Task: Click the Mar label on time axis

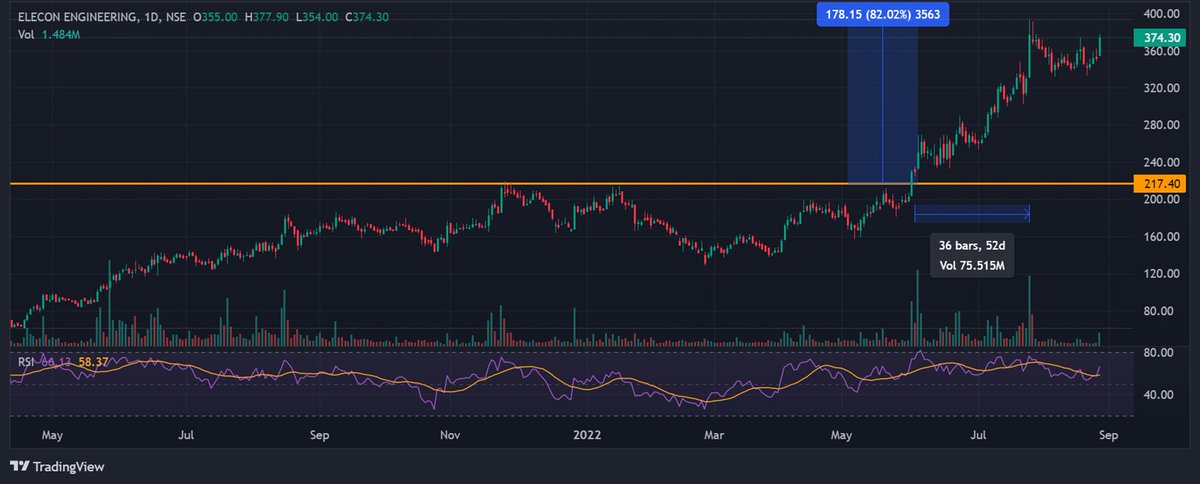Action: coord(713,436)
